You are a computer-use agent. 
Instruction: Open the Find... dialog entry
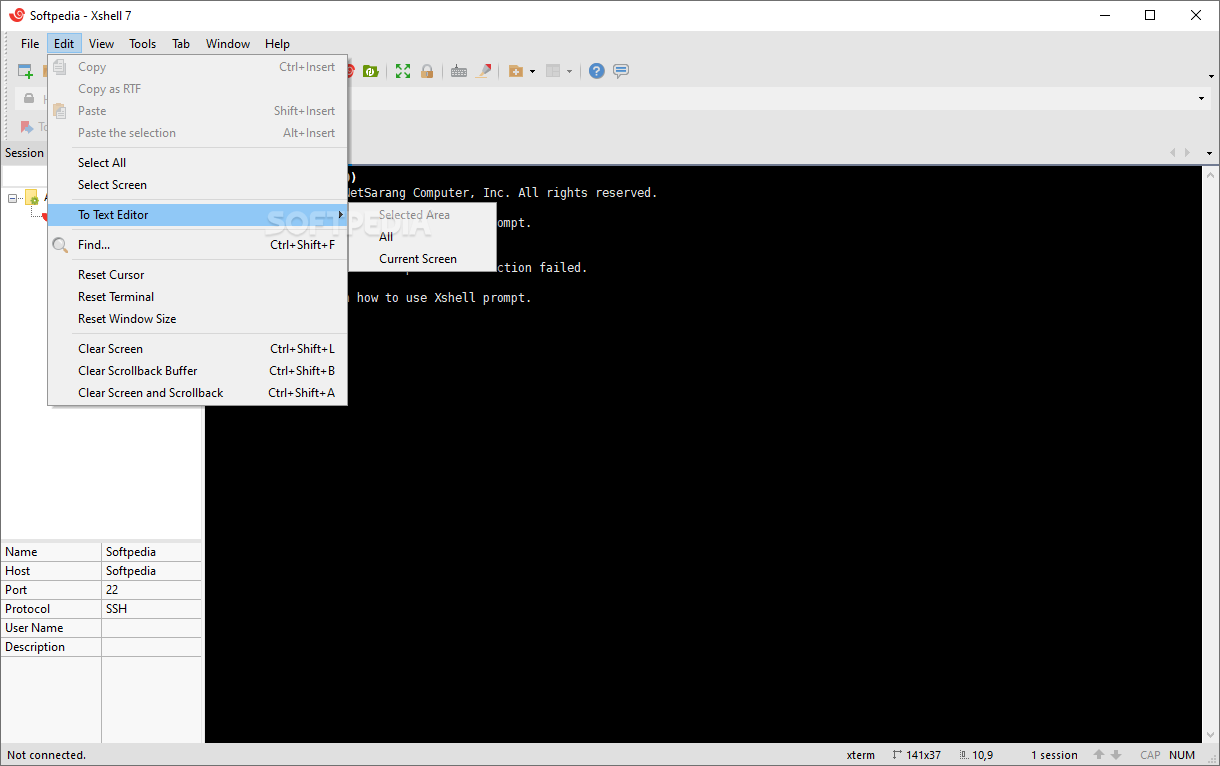coord(197,245)
